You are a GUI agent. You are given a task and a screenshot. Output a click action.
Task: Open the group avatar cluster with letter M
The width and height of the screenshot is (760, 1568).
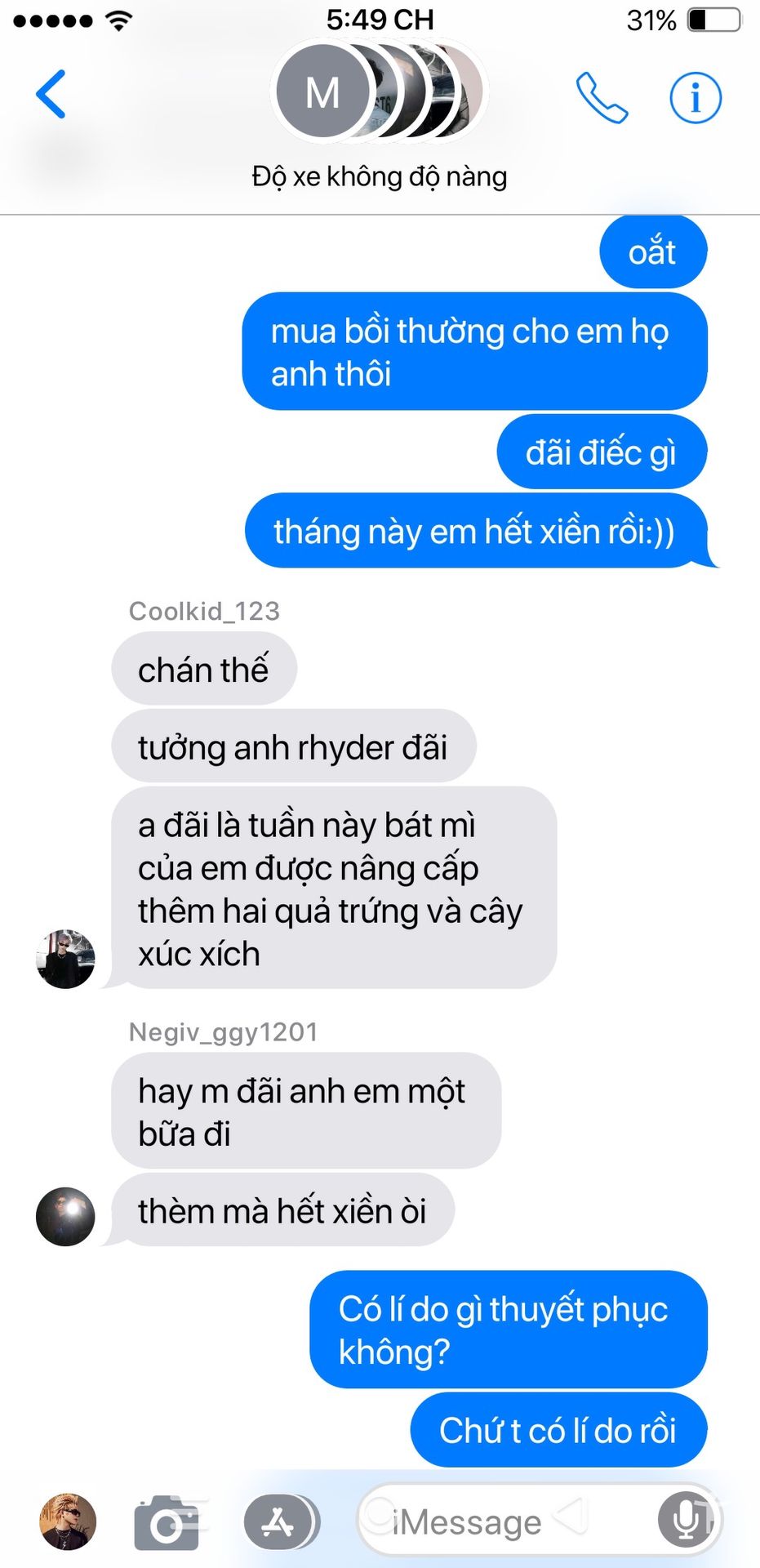[380, 91]
